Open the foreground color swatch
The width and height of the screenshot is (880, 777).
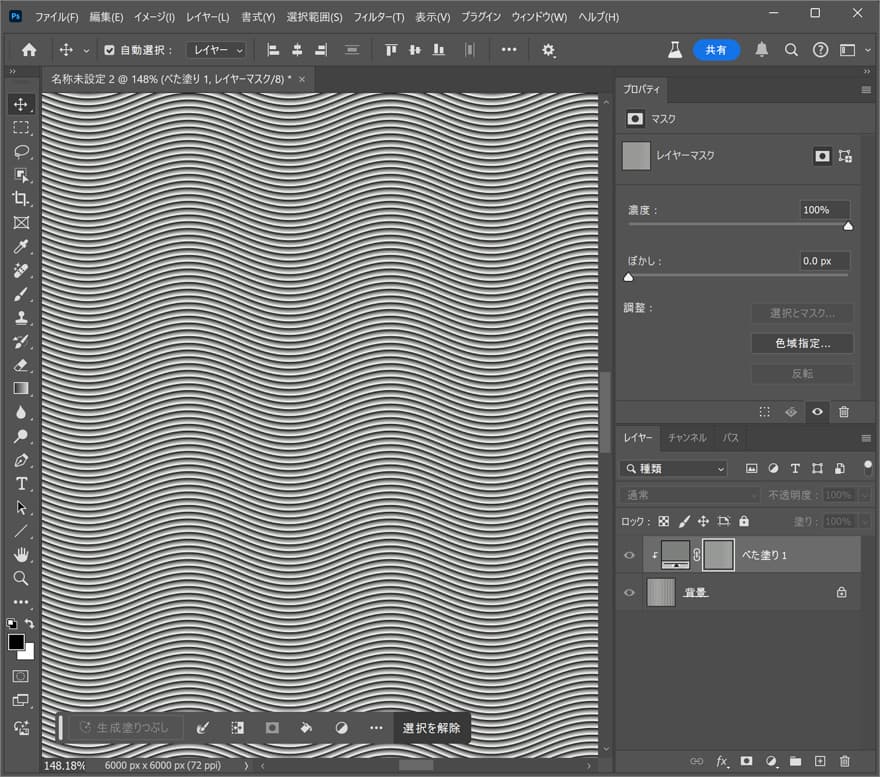click(16, 642)
